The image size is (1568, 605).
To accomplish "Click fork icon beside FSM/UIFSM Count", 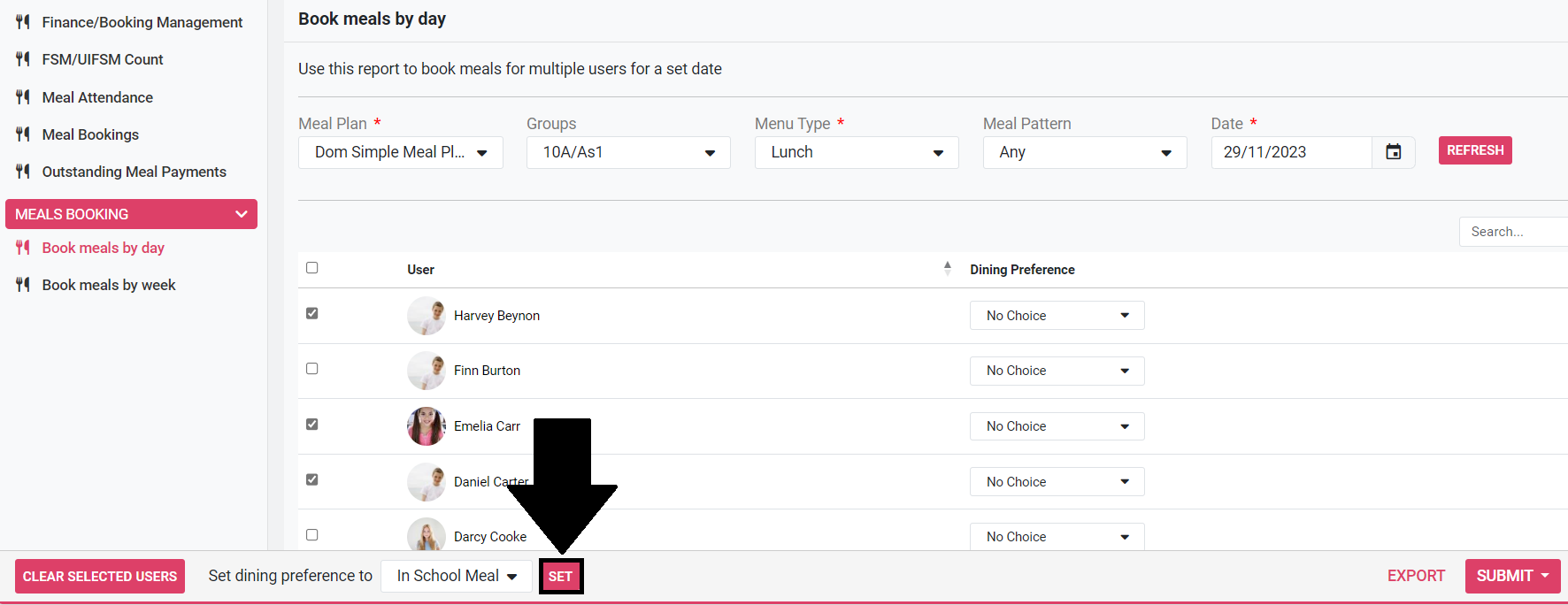I will pyautogui.click(x=23, y=59).
